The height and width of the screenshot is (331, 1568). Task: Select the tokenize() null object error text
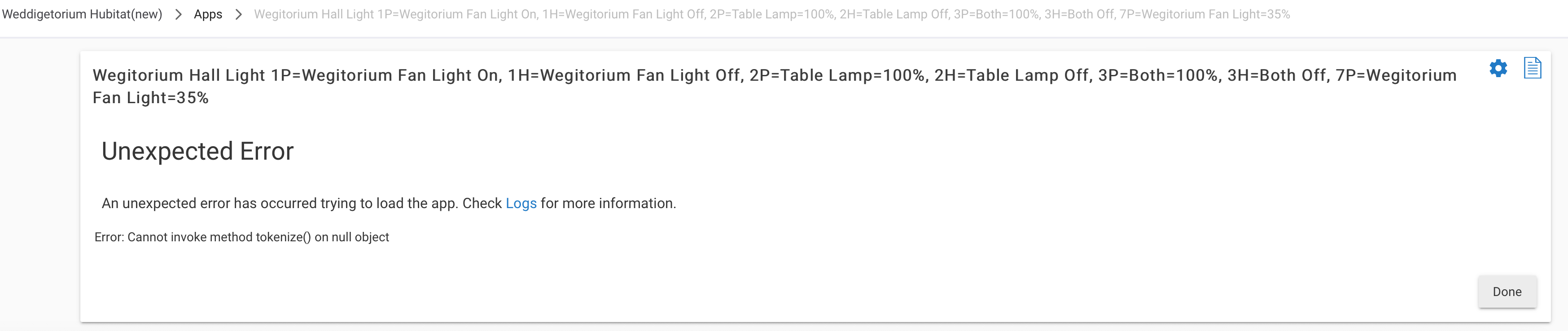click(x=241, y=237)
